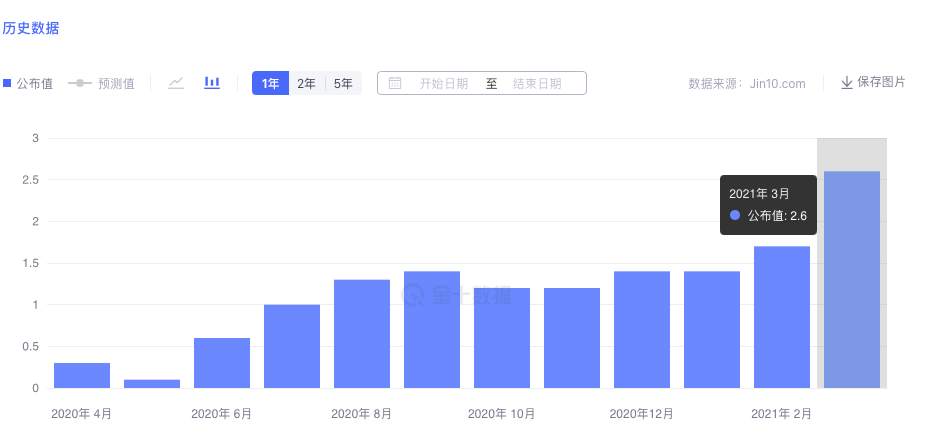
Task: Click the 2020年12月 bar
Action: tap(642, 330)
